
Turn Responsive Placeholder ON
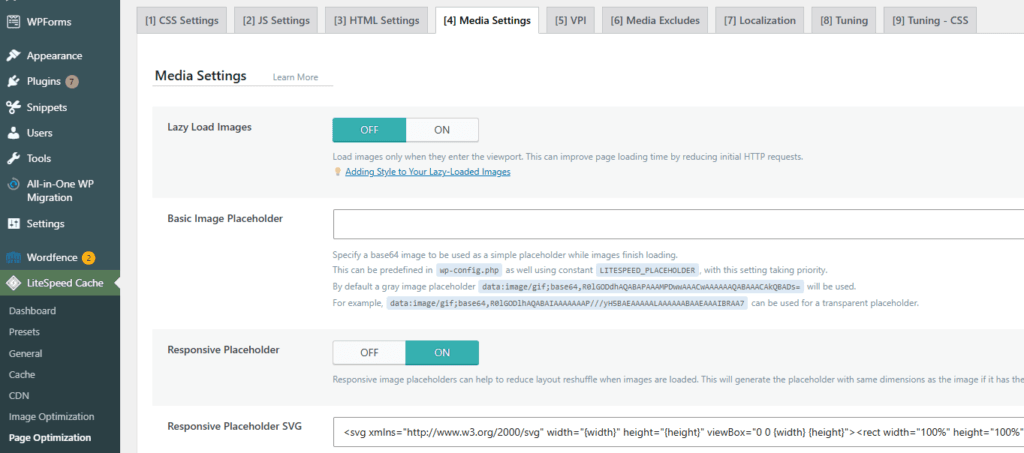(x=442, y=352)
